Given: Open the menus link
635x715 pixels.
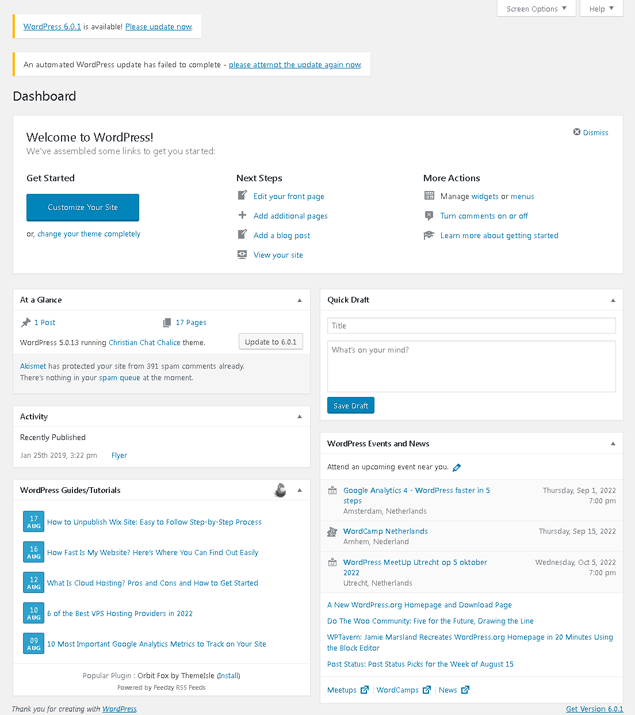Looking at the screenshot, I should pyautogui.click(x=522, y=197).
